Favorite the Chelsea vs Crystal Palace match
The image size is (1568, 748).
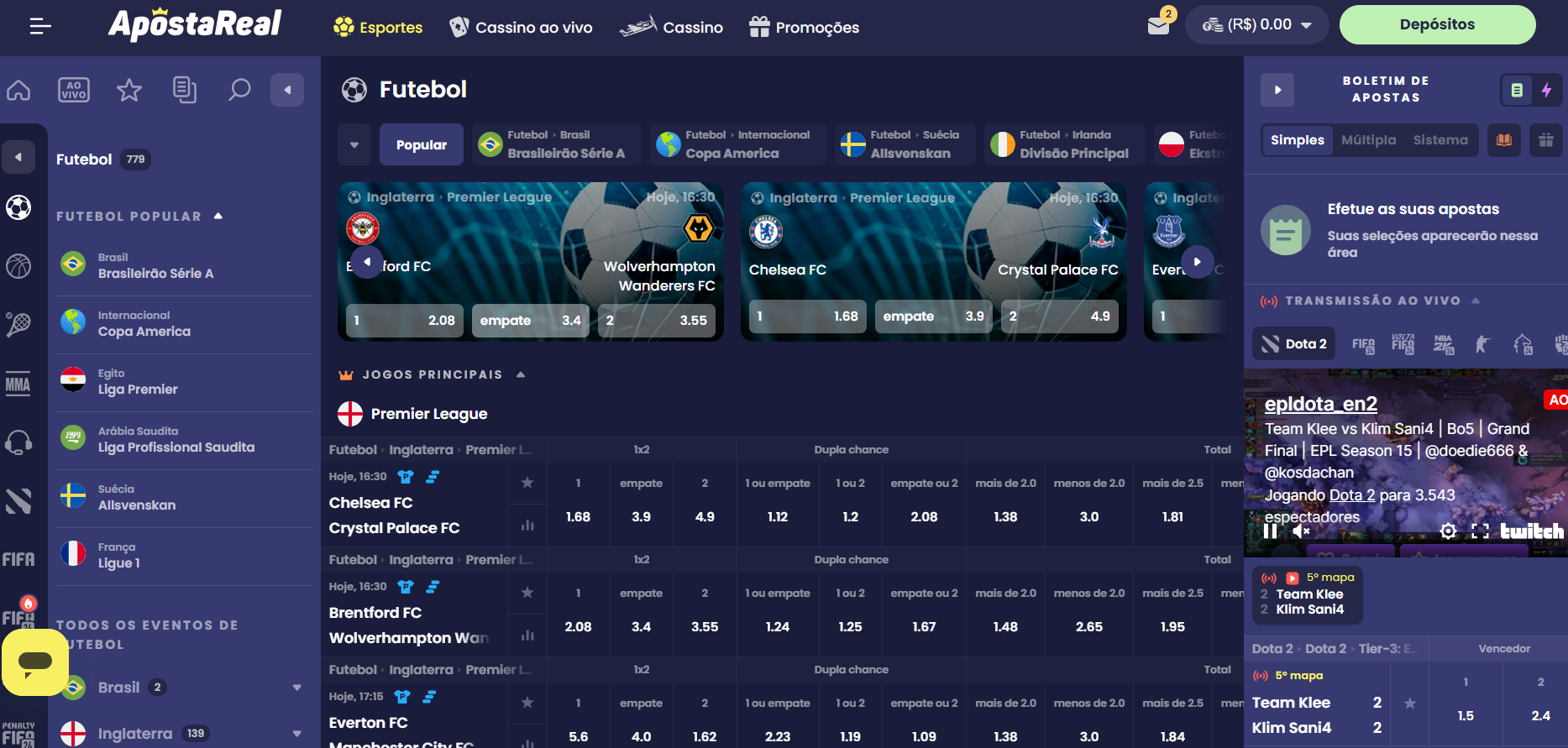click(x=527, y=483)
